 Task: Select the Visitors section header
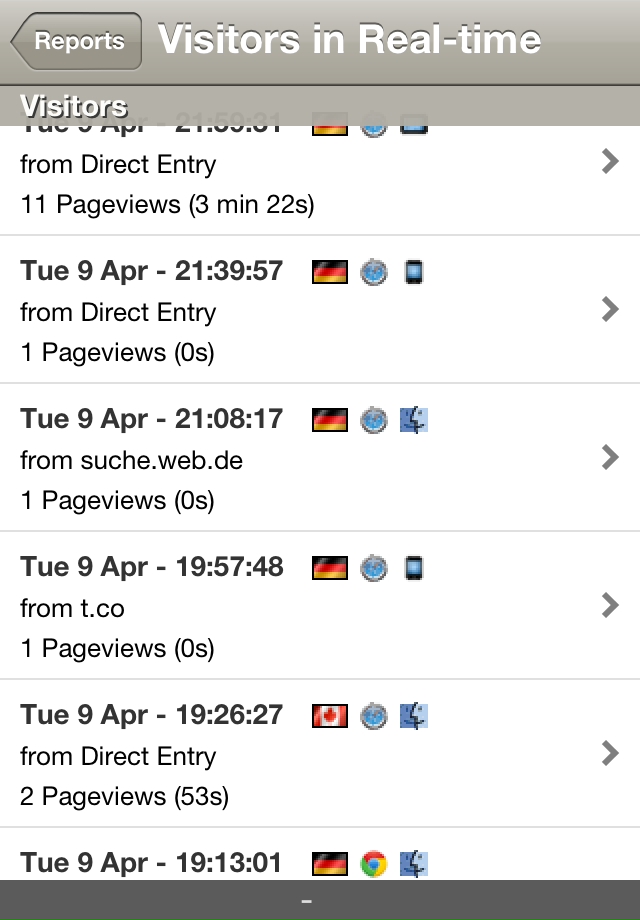click(x=320, y=106)
